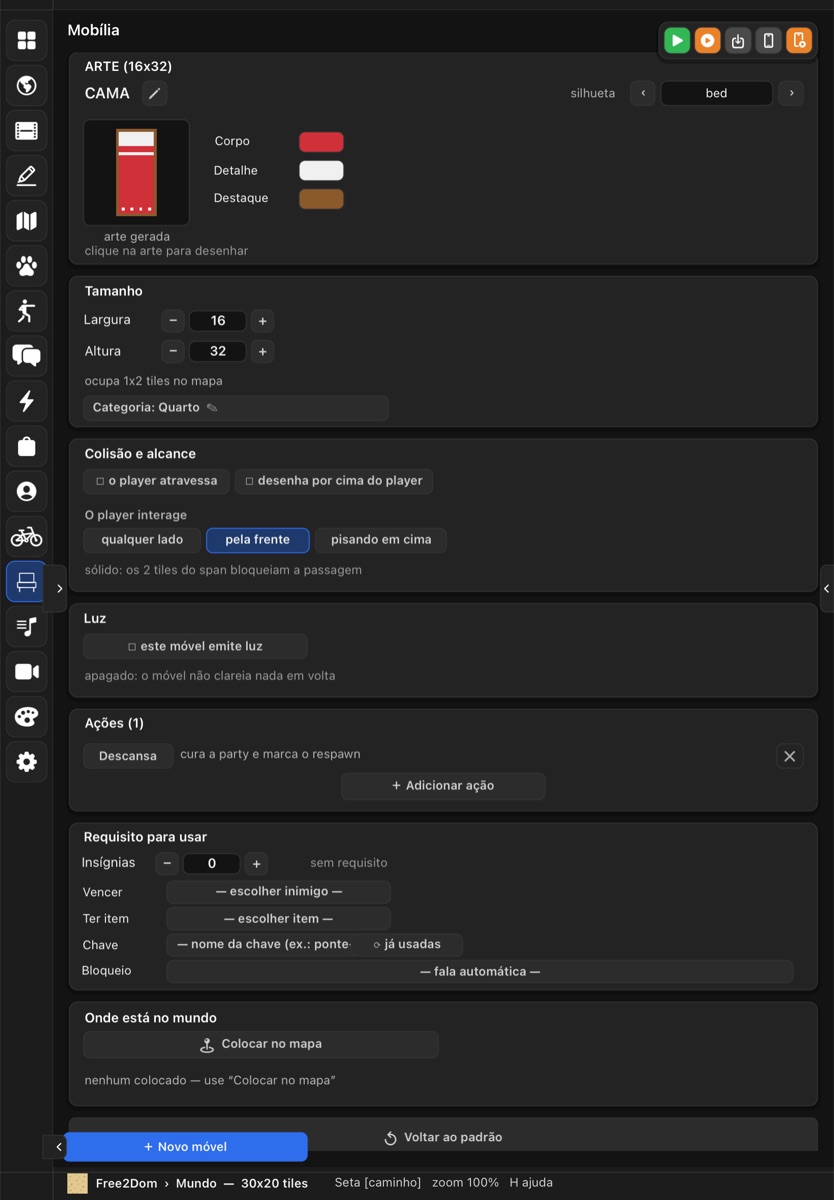
Task: Increase Largura with plus button
Action: pyautogui.click(x=263, y=321)
